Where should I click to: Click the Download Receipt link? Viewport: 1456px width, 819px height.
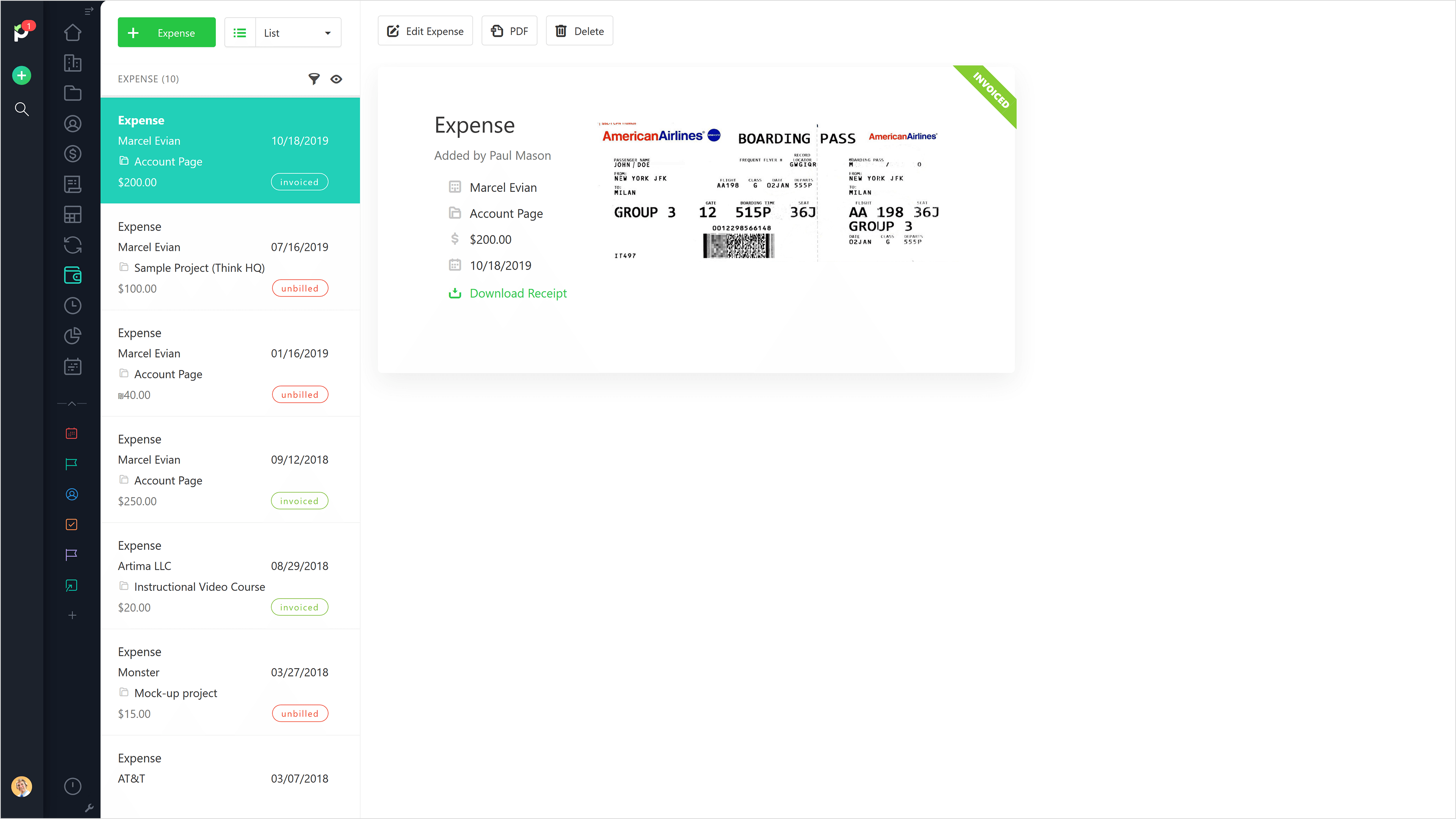click(518, 293)
